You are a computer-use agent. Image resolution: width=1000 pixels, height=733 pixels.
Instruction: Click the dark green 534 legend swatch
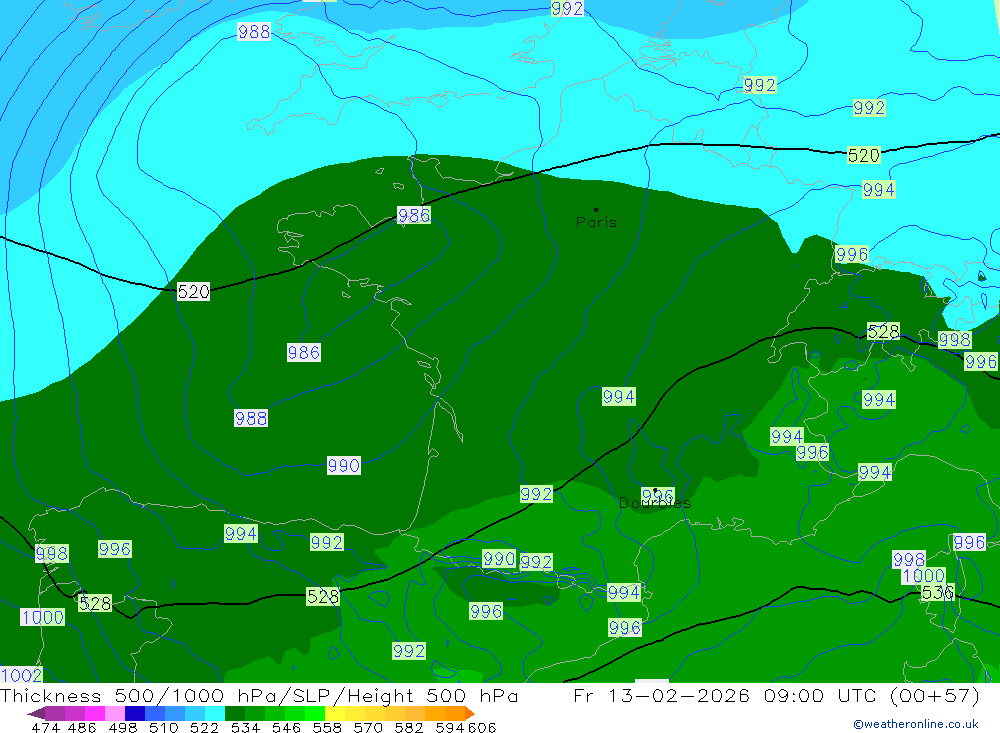click(235, 713)
